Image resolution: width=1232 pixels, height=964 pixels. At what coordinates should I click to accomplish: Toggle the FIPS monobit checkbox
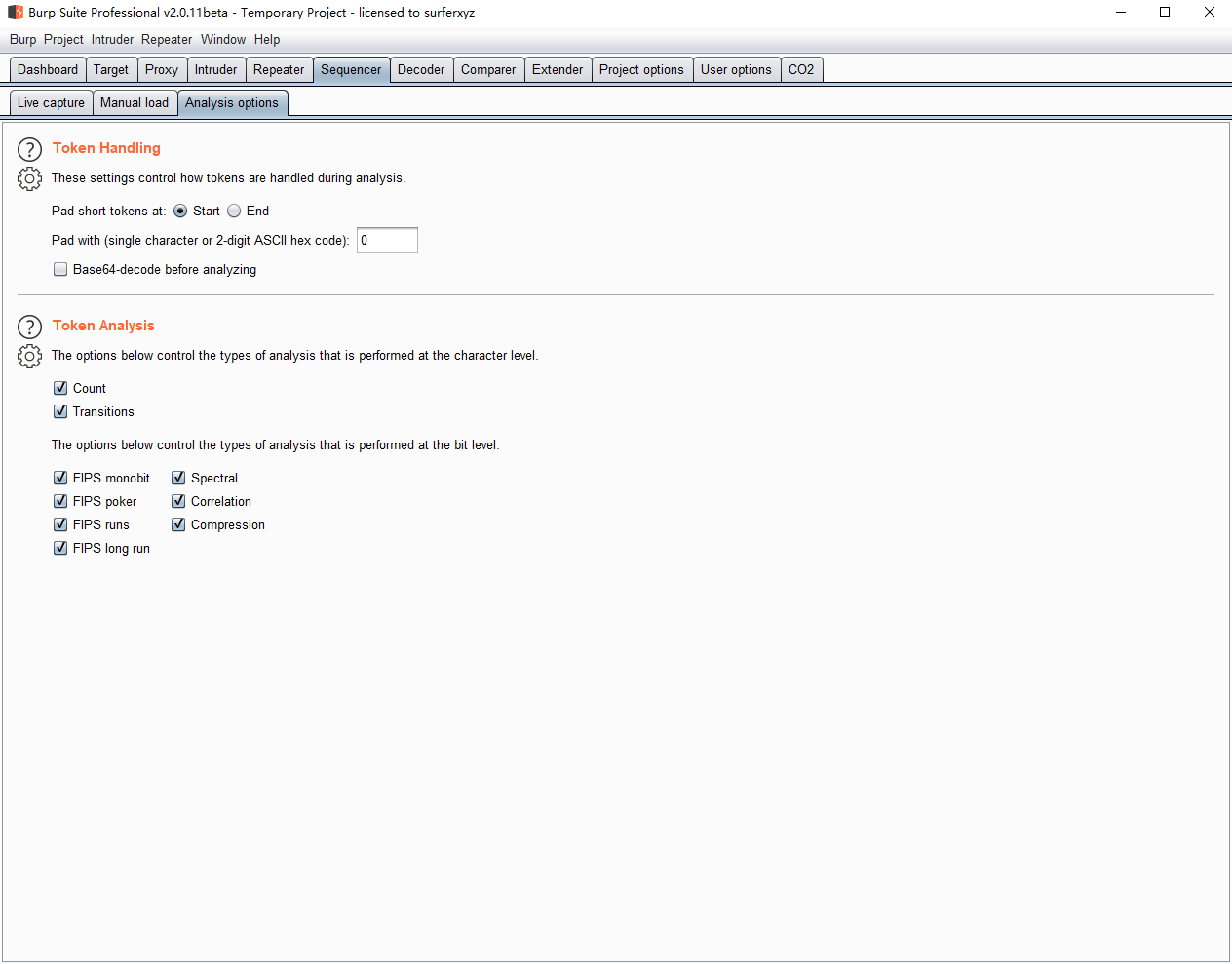[60, 478]
